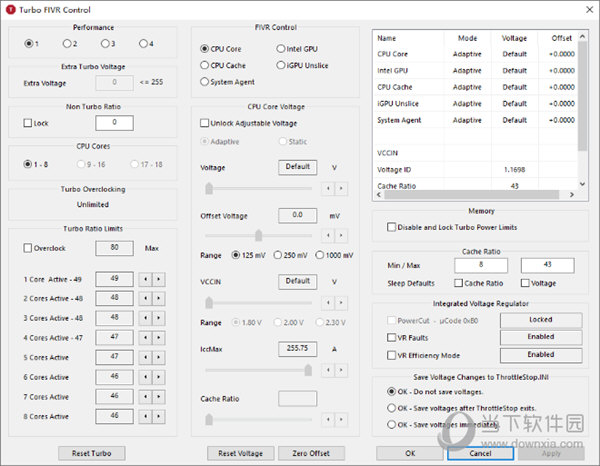Select Performance profile 3
Viewport: 600px width, 466px height.
[108, 44]
